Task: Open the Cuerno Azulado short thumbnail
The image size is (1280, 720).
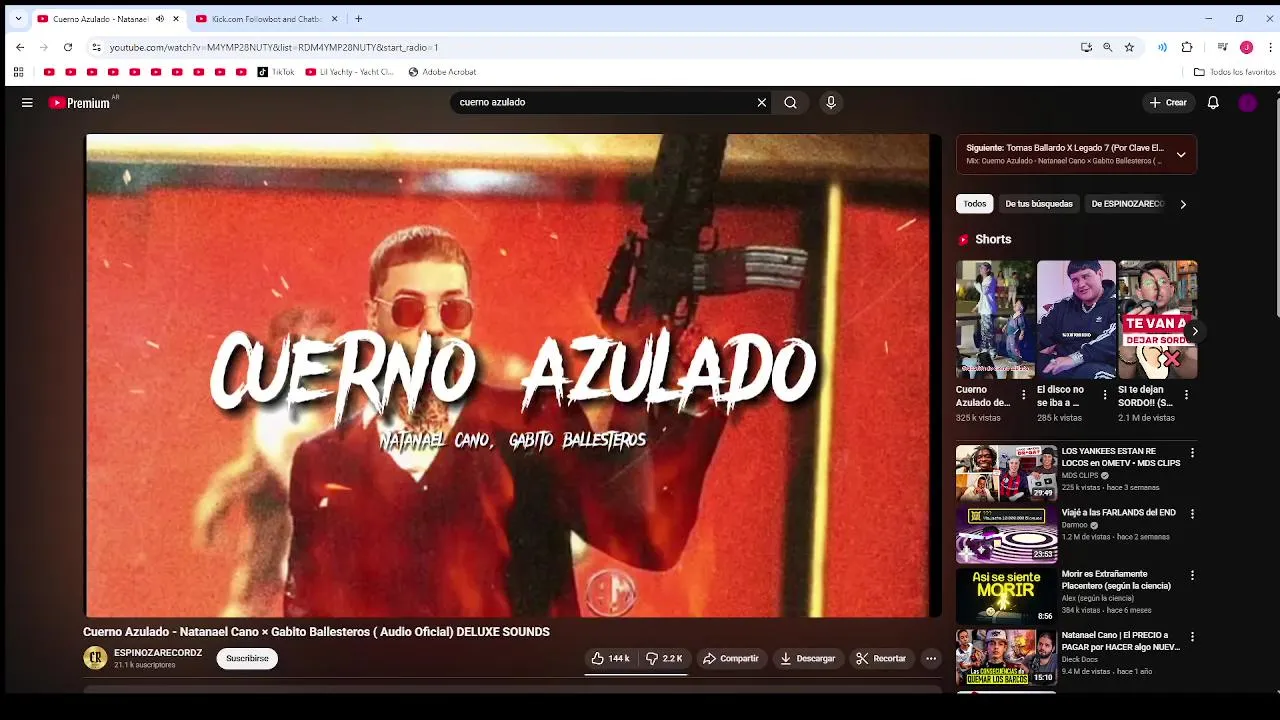Action: (995, 320)
